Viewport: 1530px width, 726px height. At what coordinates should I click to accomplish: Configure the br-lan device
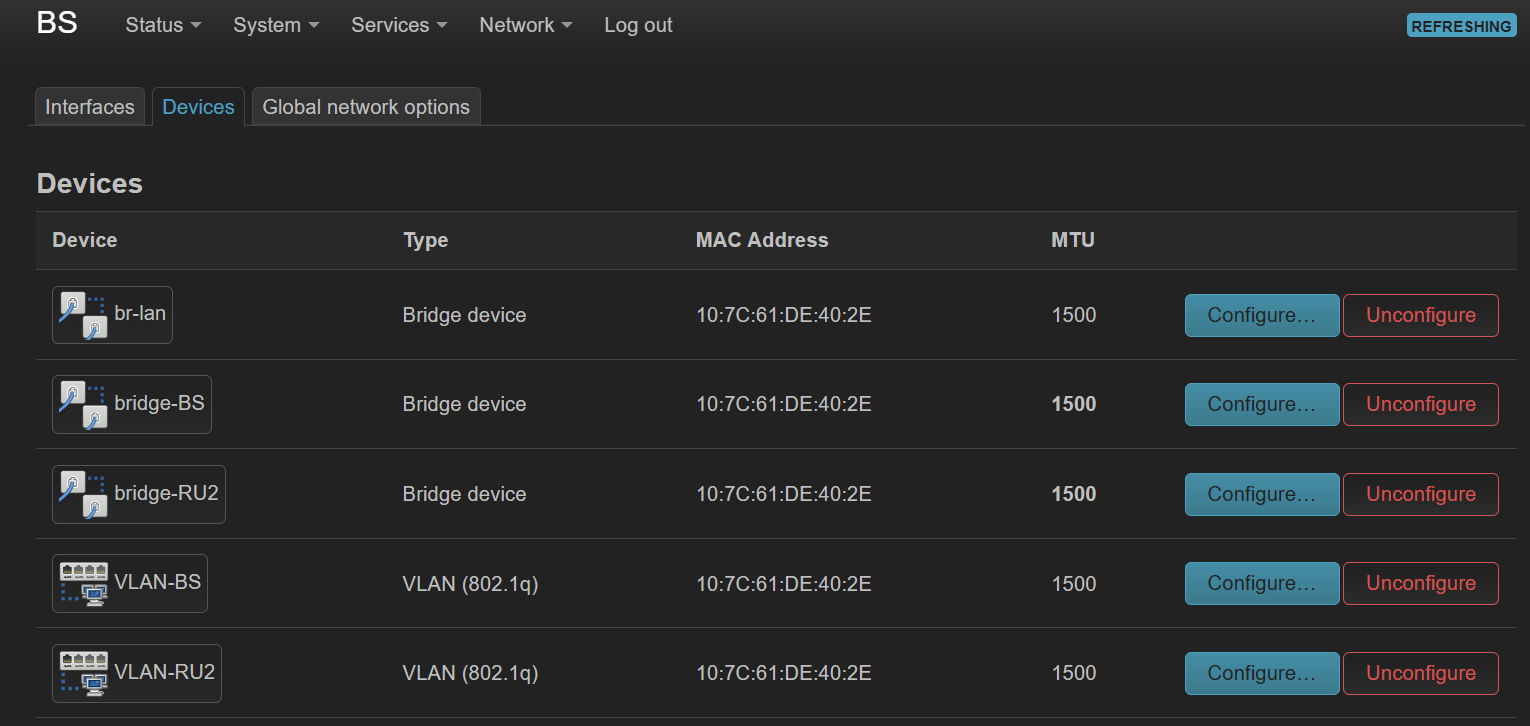[x=1261, y=315]
